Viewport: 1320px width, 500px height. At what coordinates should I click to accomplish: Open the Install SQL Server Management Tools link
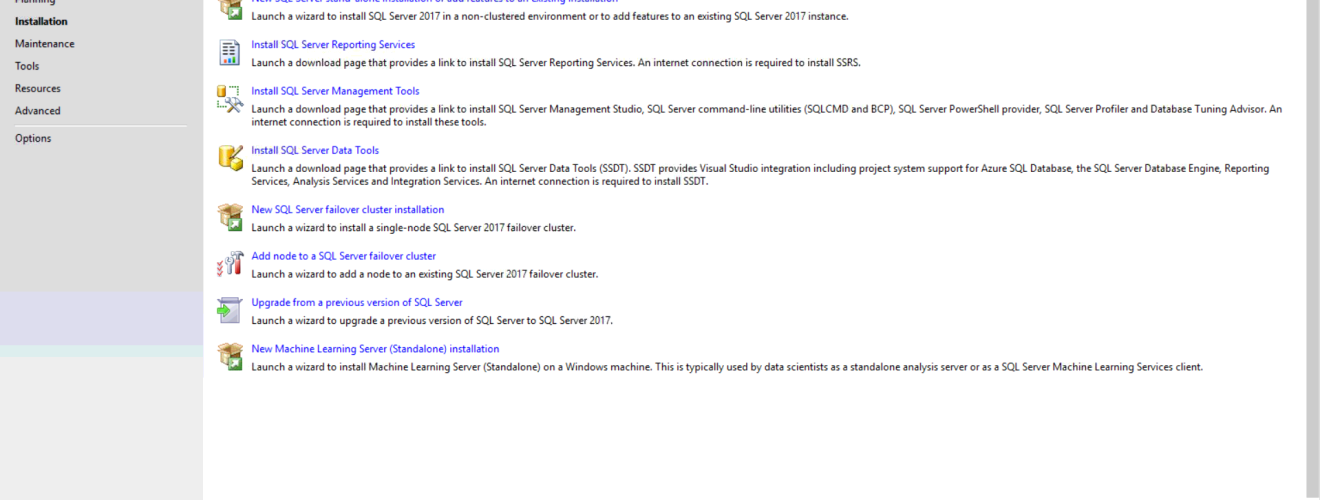pyautogui.click(x=335, y=91)
